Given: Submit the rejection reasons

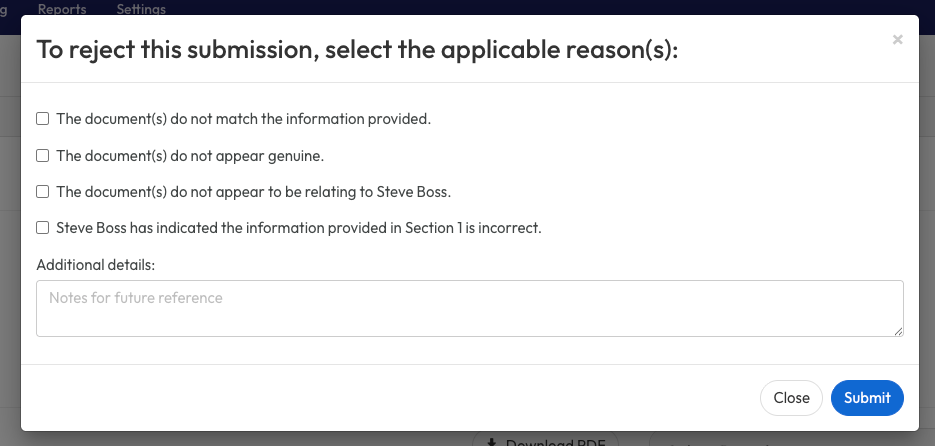Looking at the screenshot, I should [867, 398].
